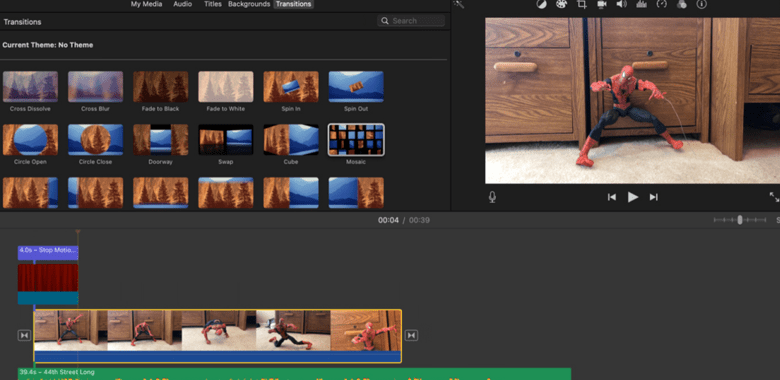Open the color correction palette tool

561,4
